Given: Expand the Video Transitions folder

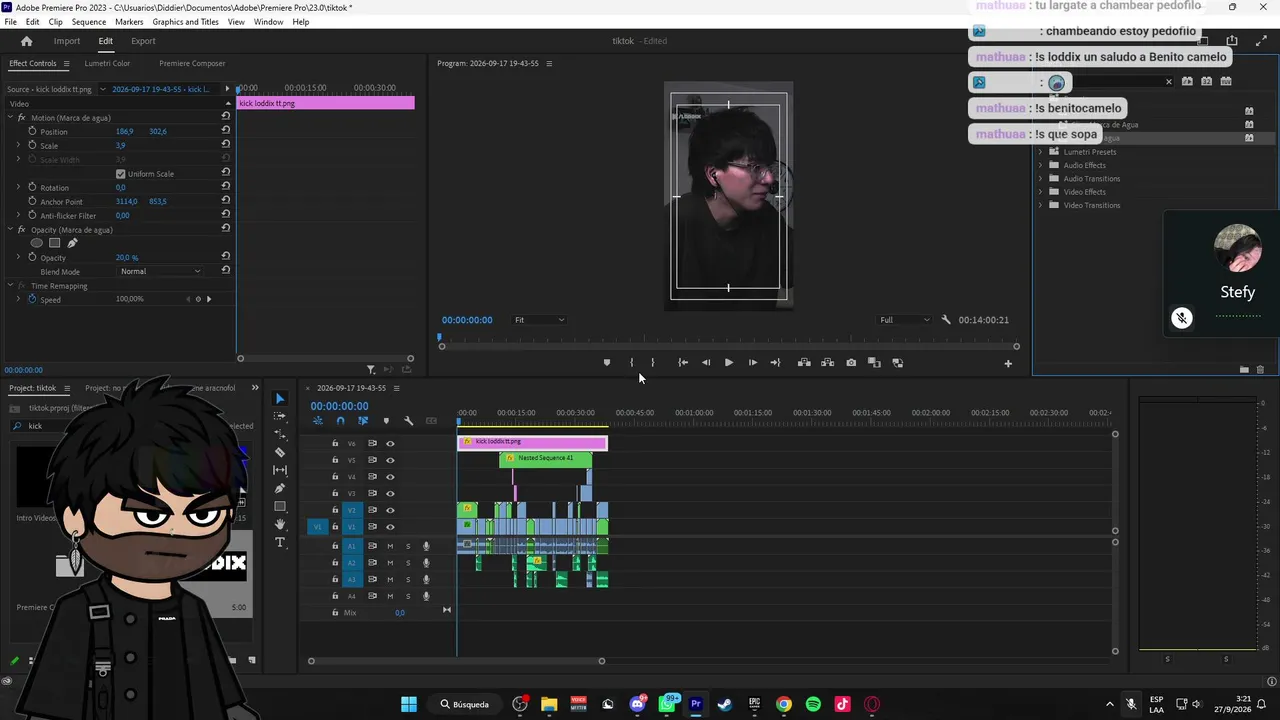Looking at the screenshot, I should pyautogui.click(x=1040, y=205).
